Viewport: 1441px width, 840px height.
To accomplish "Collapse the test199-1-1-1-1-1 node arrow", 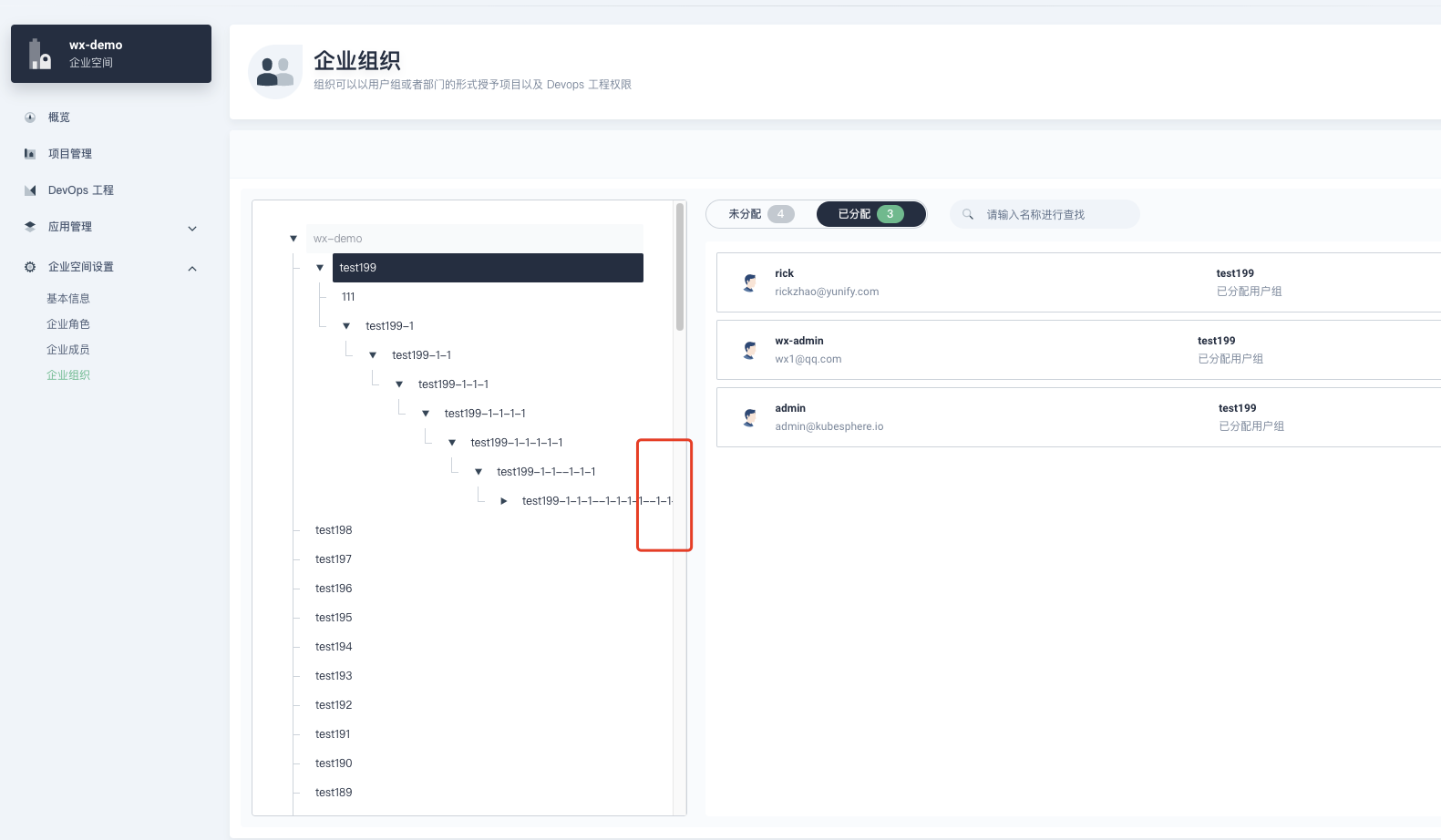I will tap(452, 443).
